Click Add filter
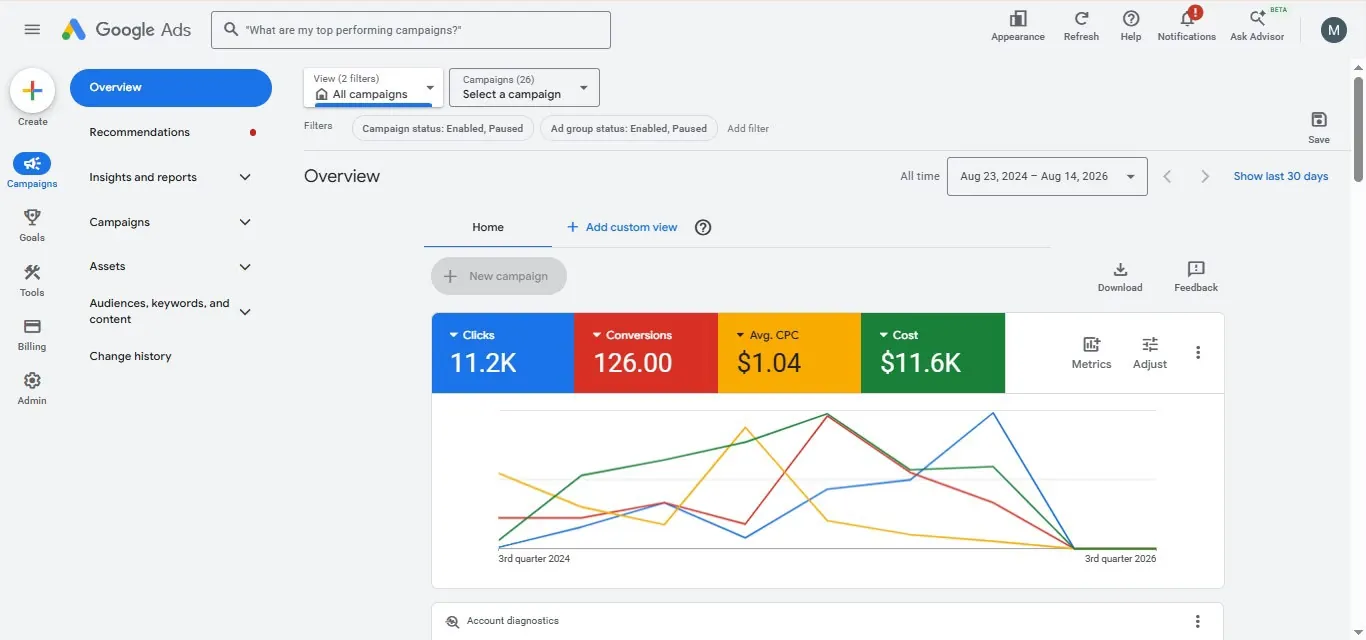 point(748,128)
